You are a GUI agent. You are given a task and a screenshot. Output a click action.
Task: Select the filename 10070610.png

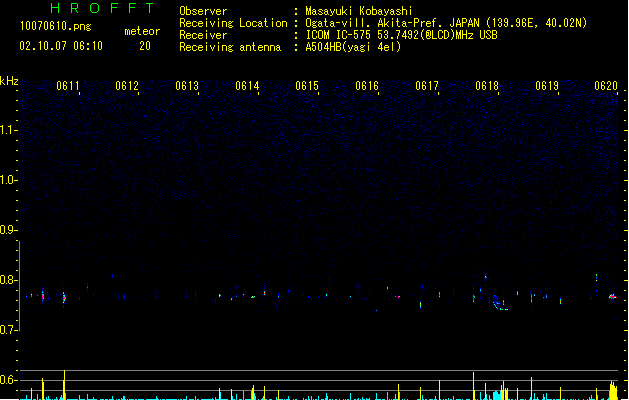click(56, 26)
